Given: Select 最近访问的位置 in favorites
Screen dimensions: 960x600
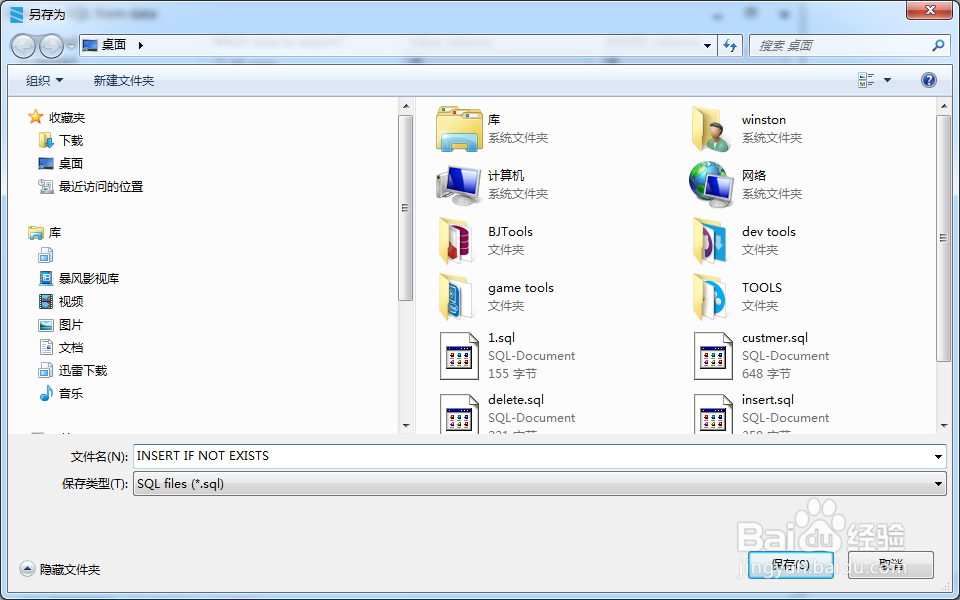Looking at the screenshot, I should pos(91,187).
